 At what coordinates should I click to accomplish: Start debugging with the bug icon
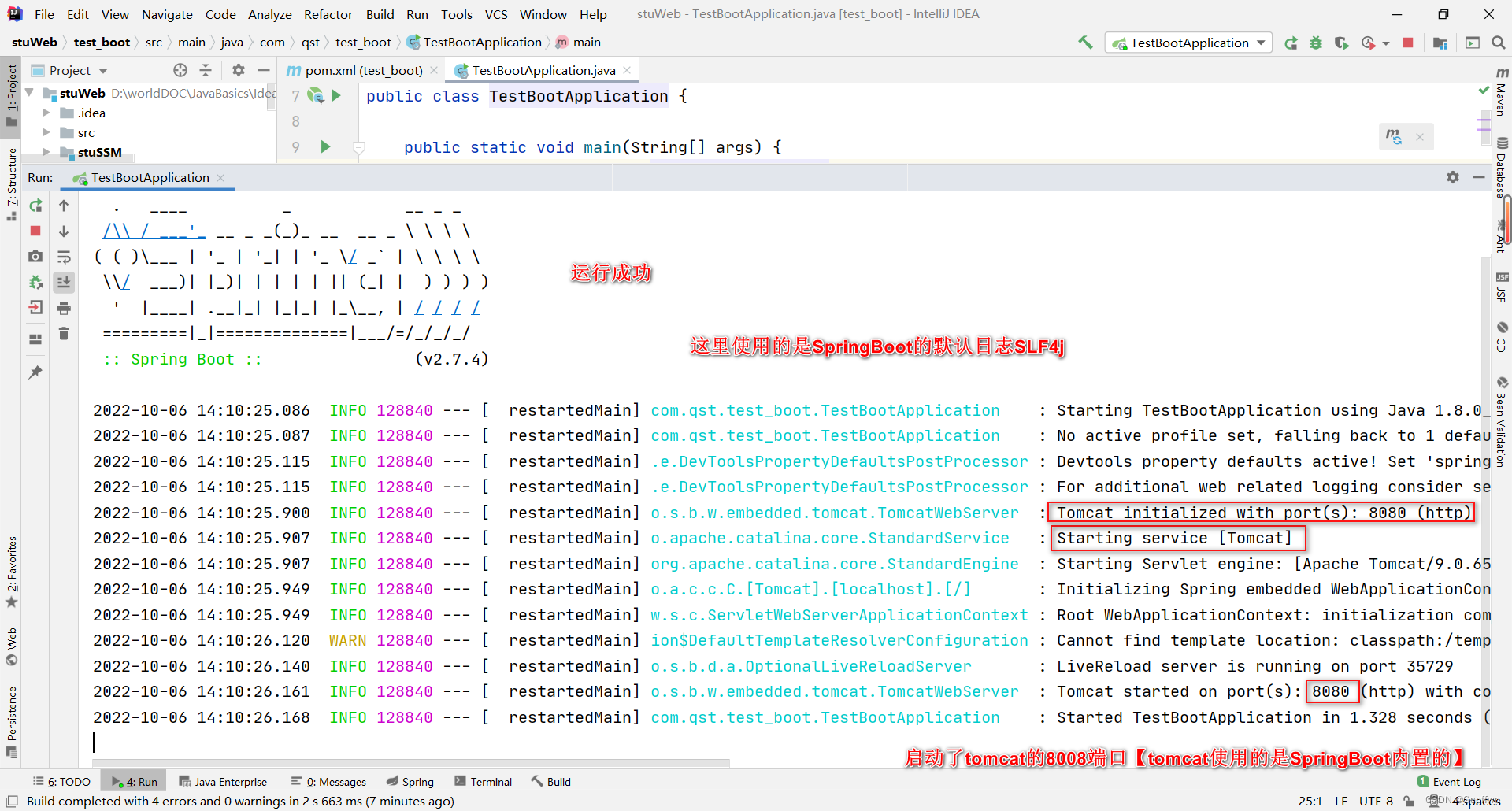coord(1316,43)
